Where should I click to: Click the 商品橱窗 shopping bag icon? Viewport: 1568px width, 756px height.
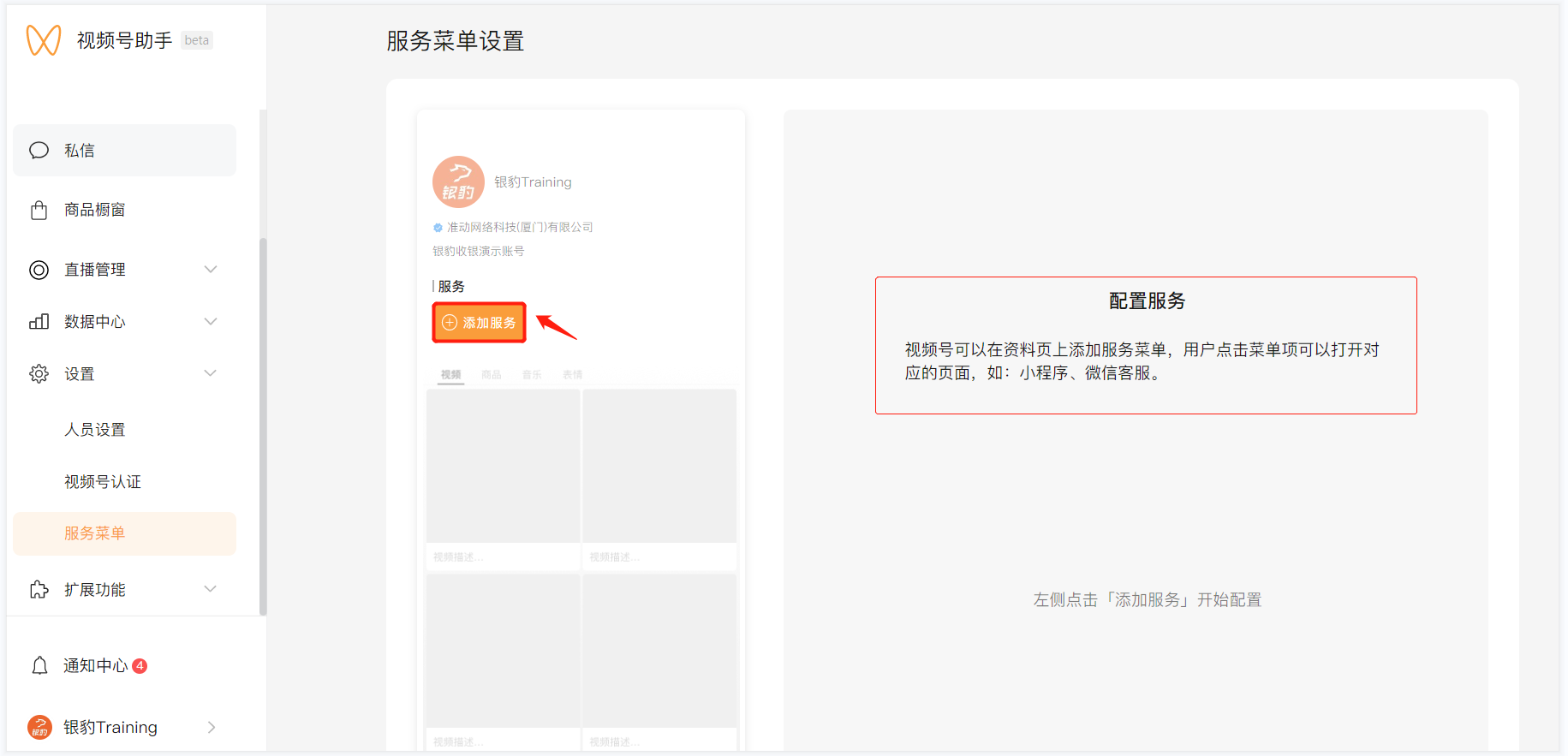point(39,211)
